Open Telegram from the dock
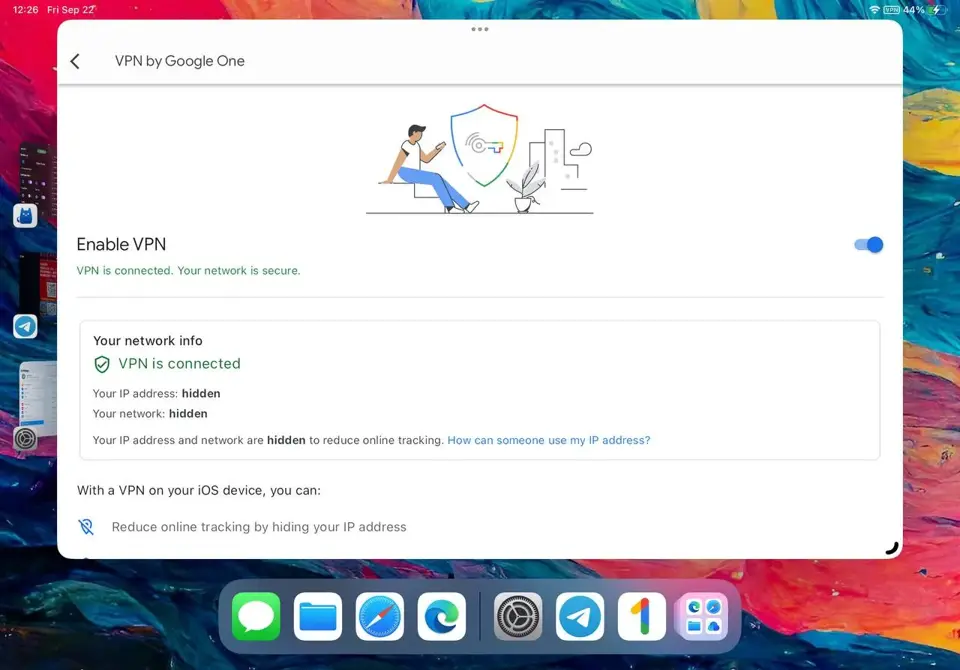This screenshot has height=670, width=960. pyautogui.click(x=580, y=616)
